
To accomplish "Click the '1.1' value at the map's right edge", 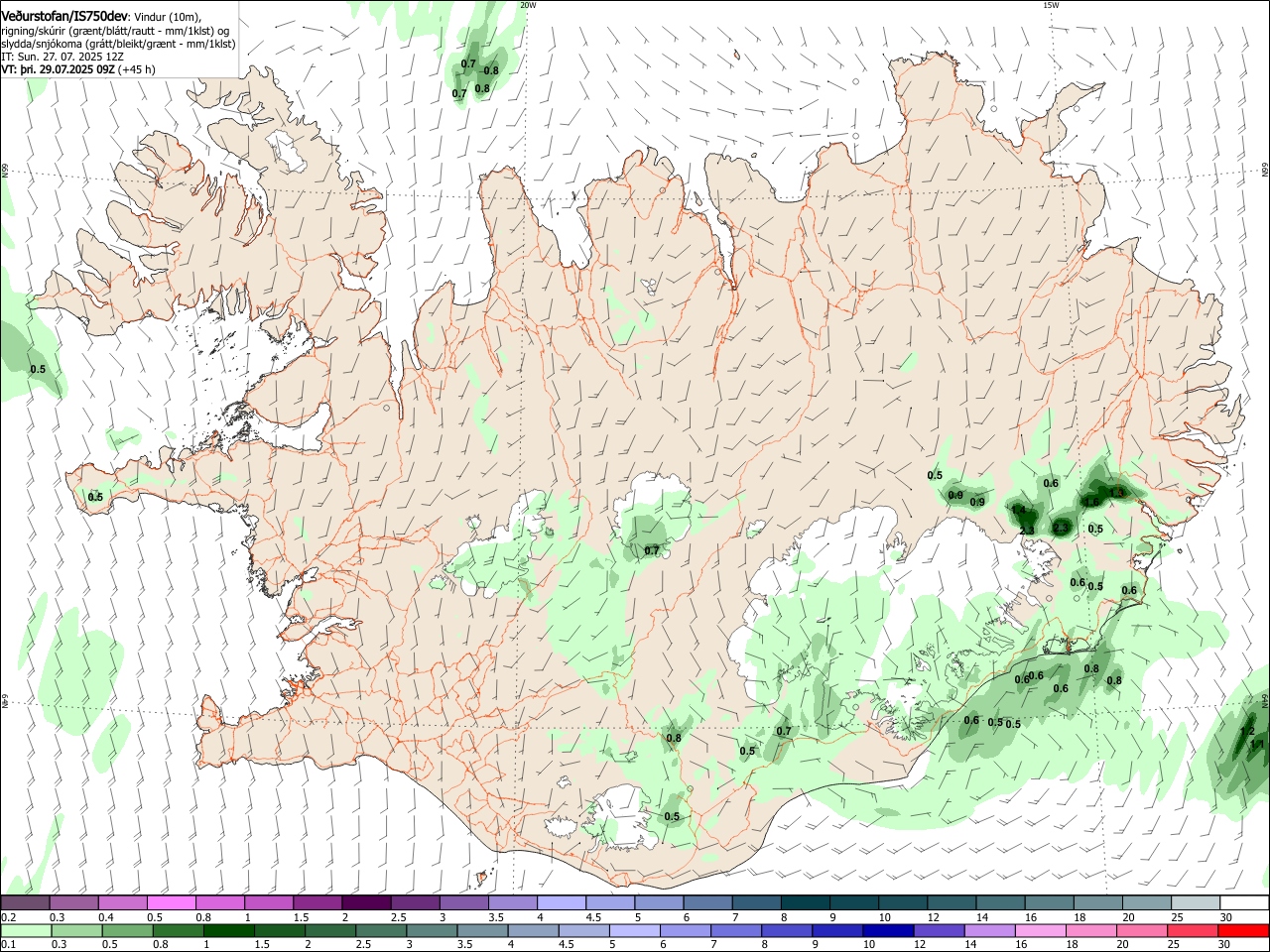I will (1257, 744).
